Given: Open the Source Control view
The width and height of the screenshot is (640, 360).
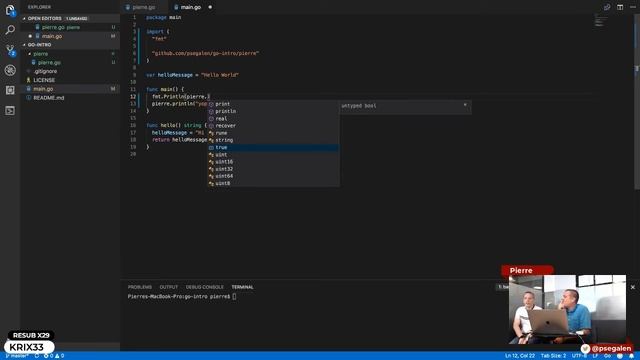Looking at the screenshot, I should pyautogui.click(x=10, y=50).
